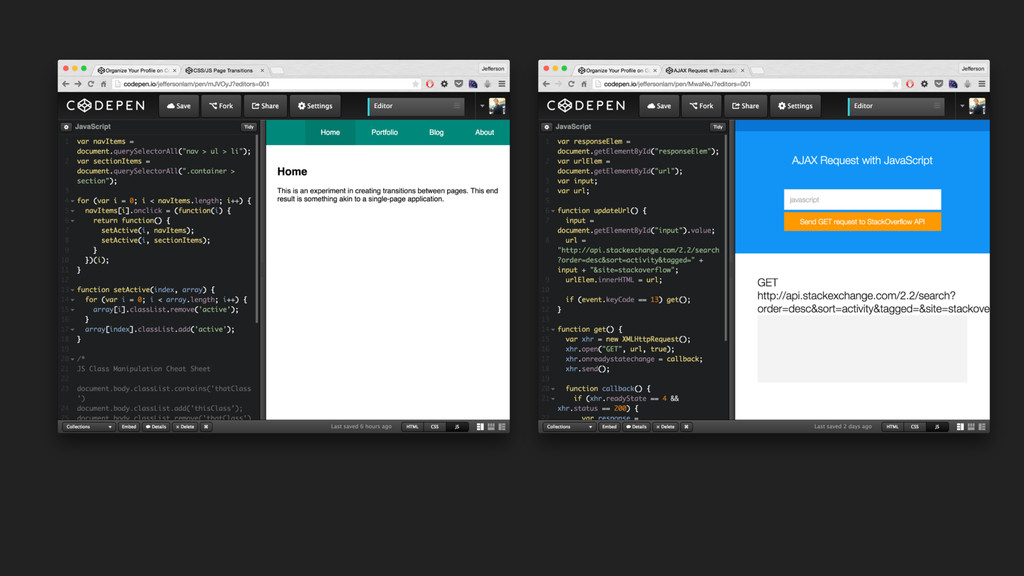Open a new tab in the AJAX Request window
1024x576 pixels.
click(x=758, y=71)
